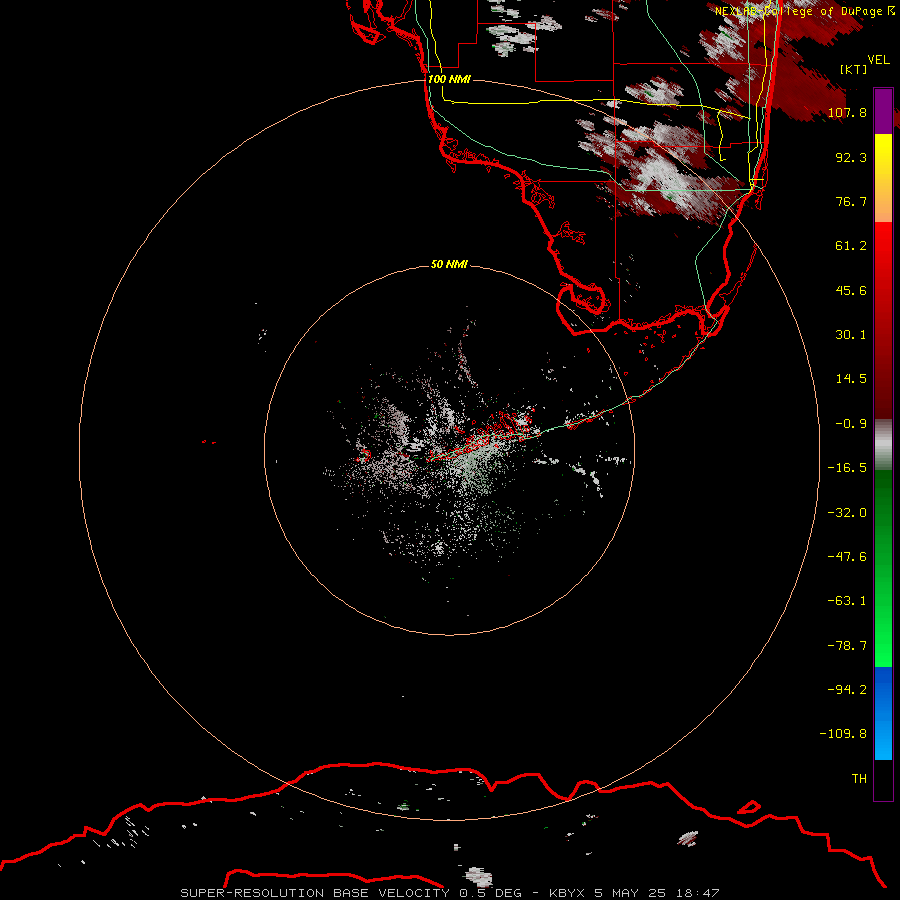Image resolution: width=900 pixels, height=900 pixels.
Task: Click the -78.7 velocity scale value
Action: coord(847,646)
